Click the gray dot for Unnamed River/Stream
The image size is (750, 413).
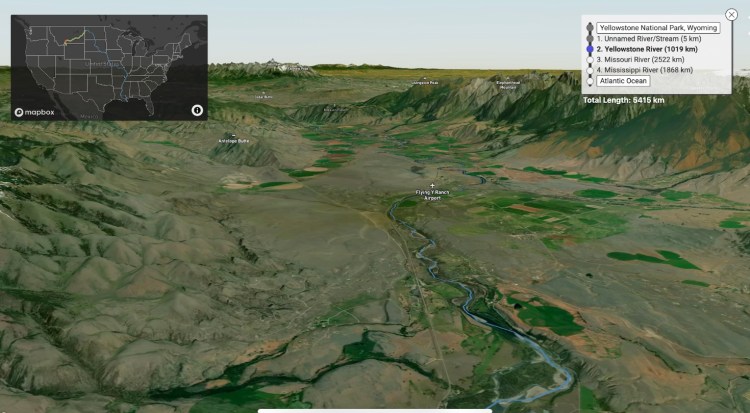point(590,39)
